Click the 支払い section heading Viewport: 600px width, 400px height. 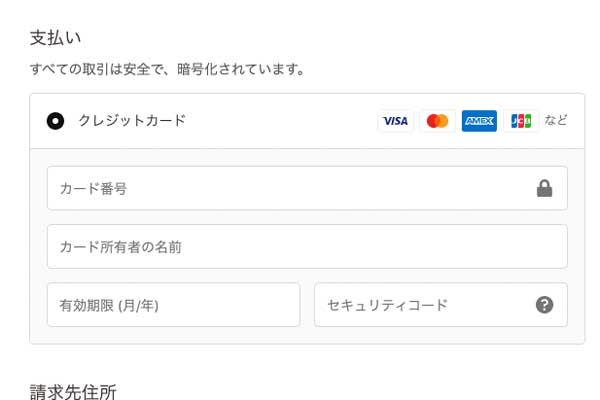pyautogui.click(x=55, y=38)
